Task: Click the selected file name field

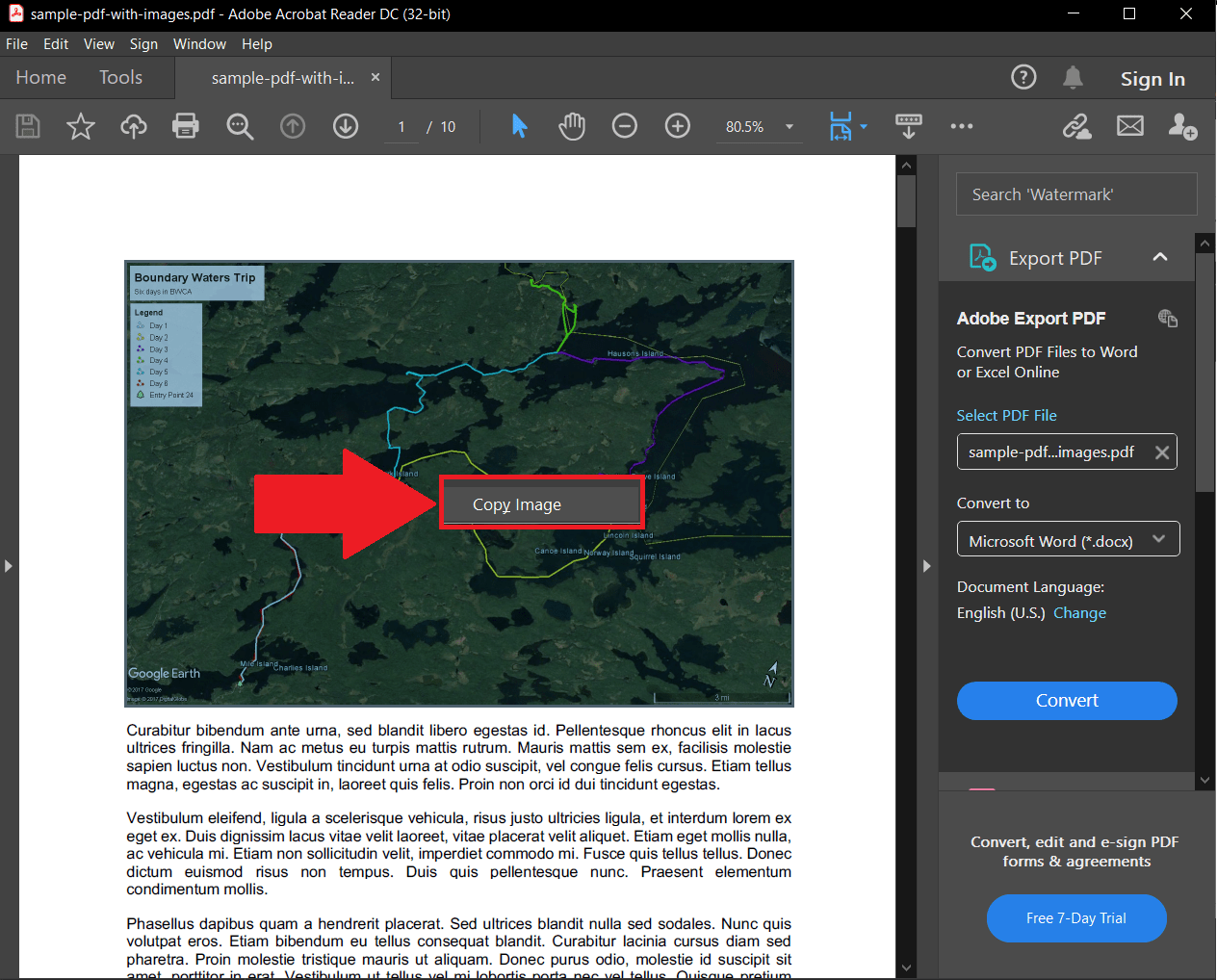Action: [x=1067, y=451]
